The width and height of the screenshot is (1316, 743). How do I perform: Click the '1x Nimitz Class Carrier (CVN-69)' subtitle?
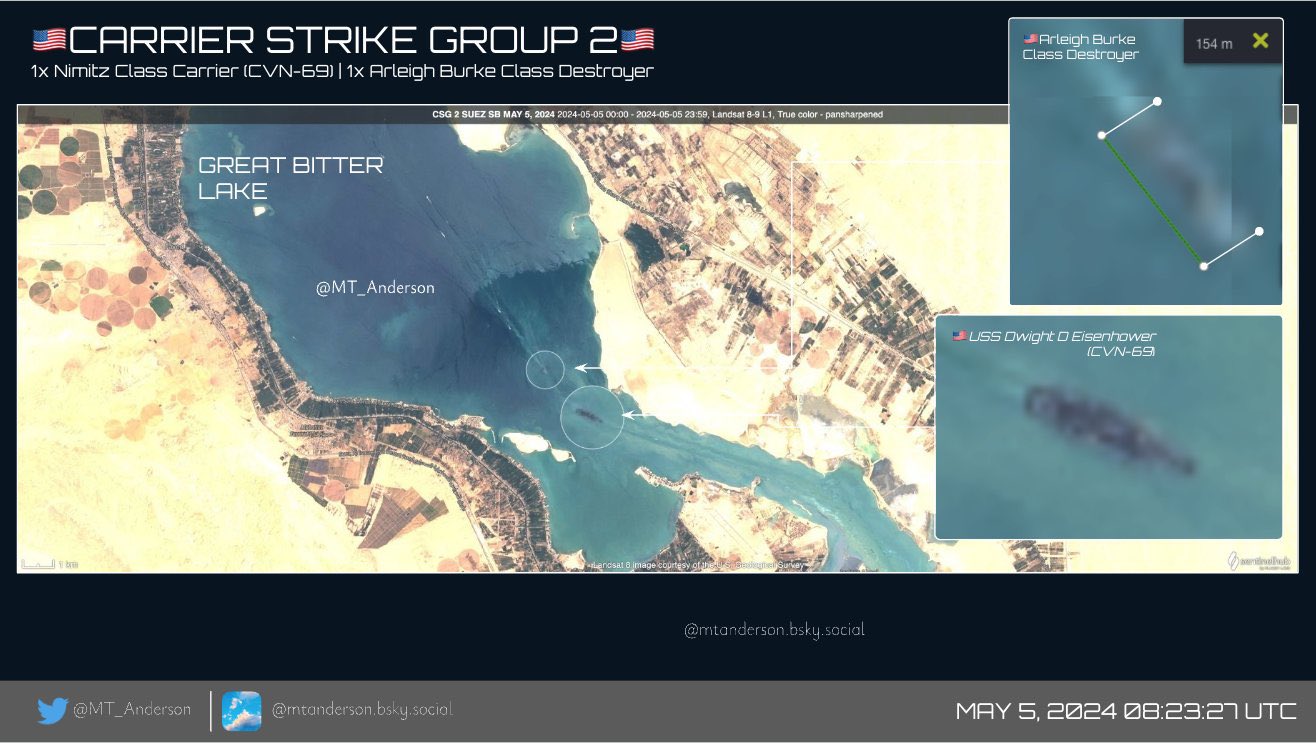point(181,71)
